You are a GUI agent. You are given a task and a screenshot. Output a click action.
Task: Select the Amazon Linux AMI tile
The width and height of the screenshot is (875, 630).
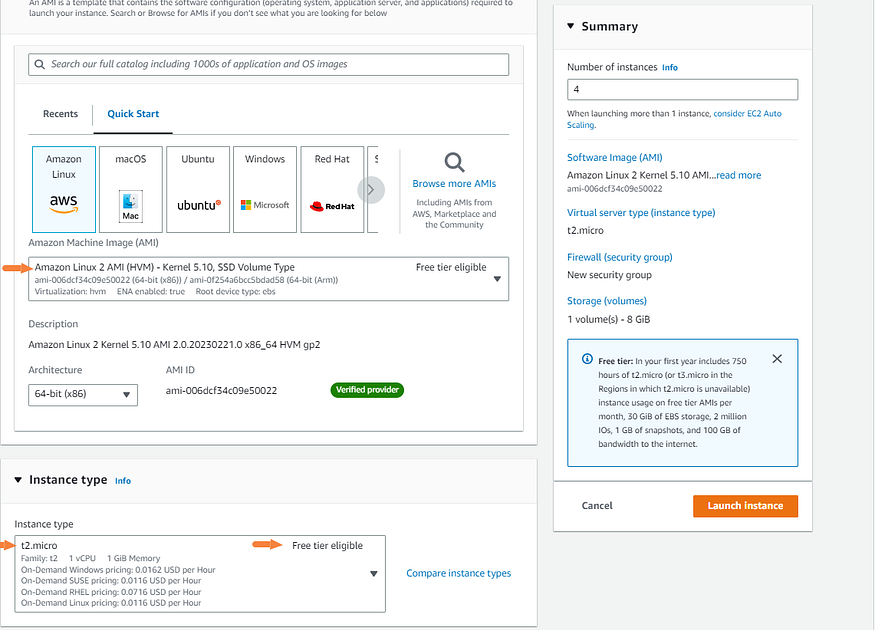coord(64,189)
